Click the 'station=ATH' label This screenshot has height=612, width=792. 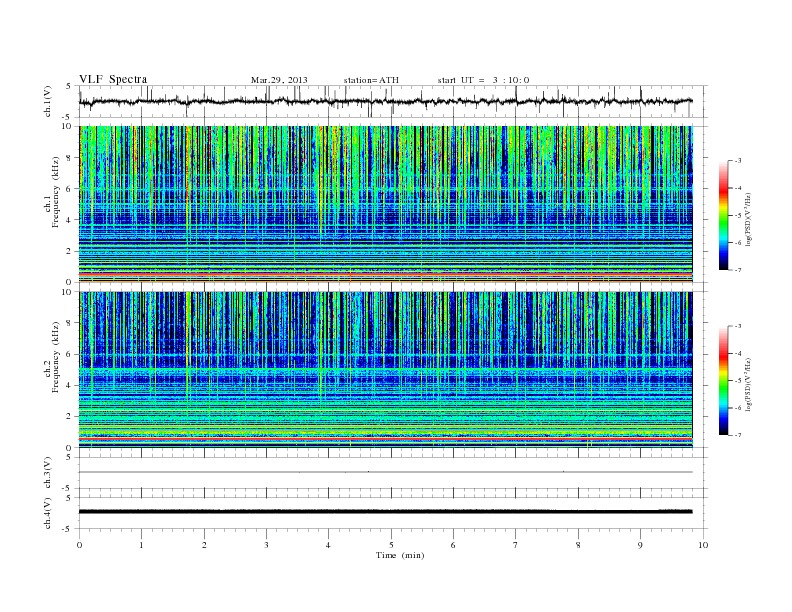[371, 80]
